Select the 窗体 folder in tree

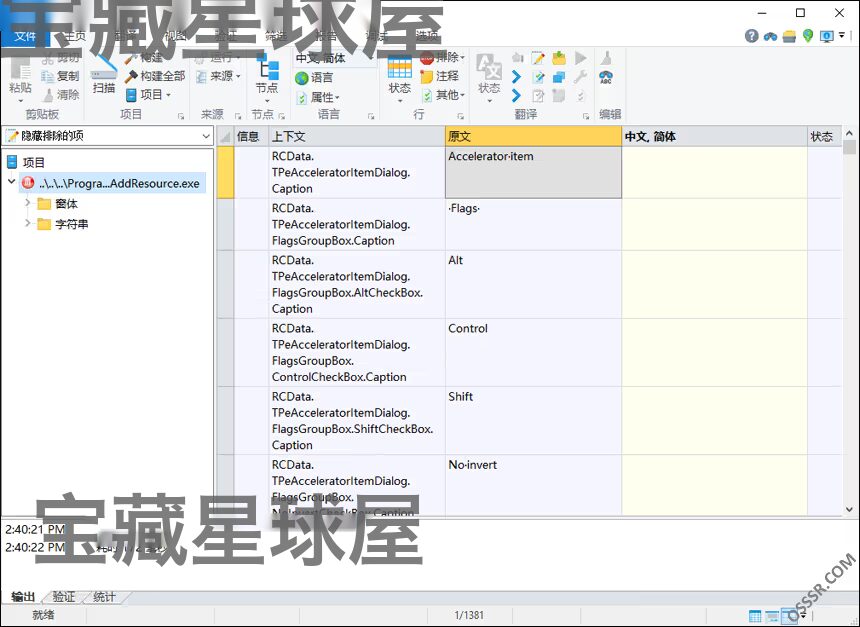[x=58, y=204]
